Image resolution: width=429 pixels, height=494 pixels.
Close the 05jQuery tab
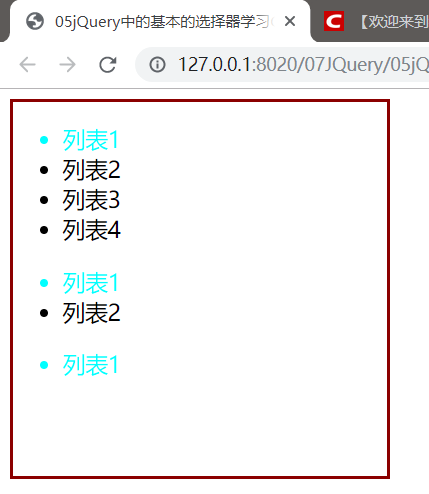[290, 21]
